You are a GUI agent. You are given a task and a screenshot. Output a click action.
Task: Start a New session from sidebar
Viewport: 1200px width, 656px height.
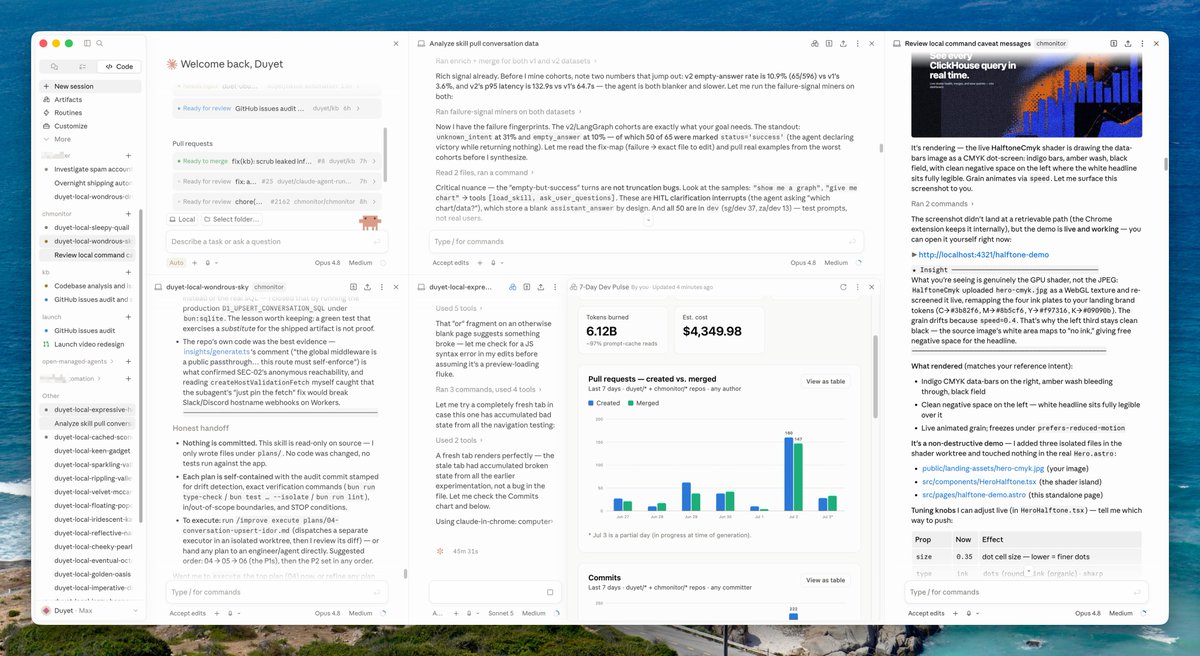(x=90, y=86)
